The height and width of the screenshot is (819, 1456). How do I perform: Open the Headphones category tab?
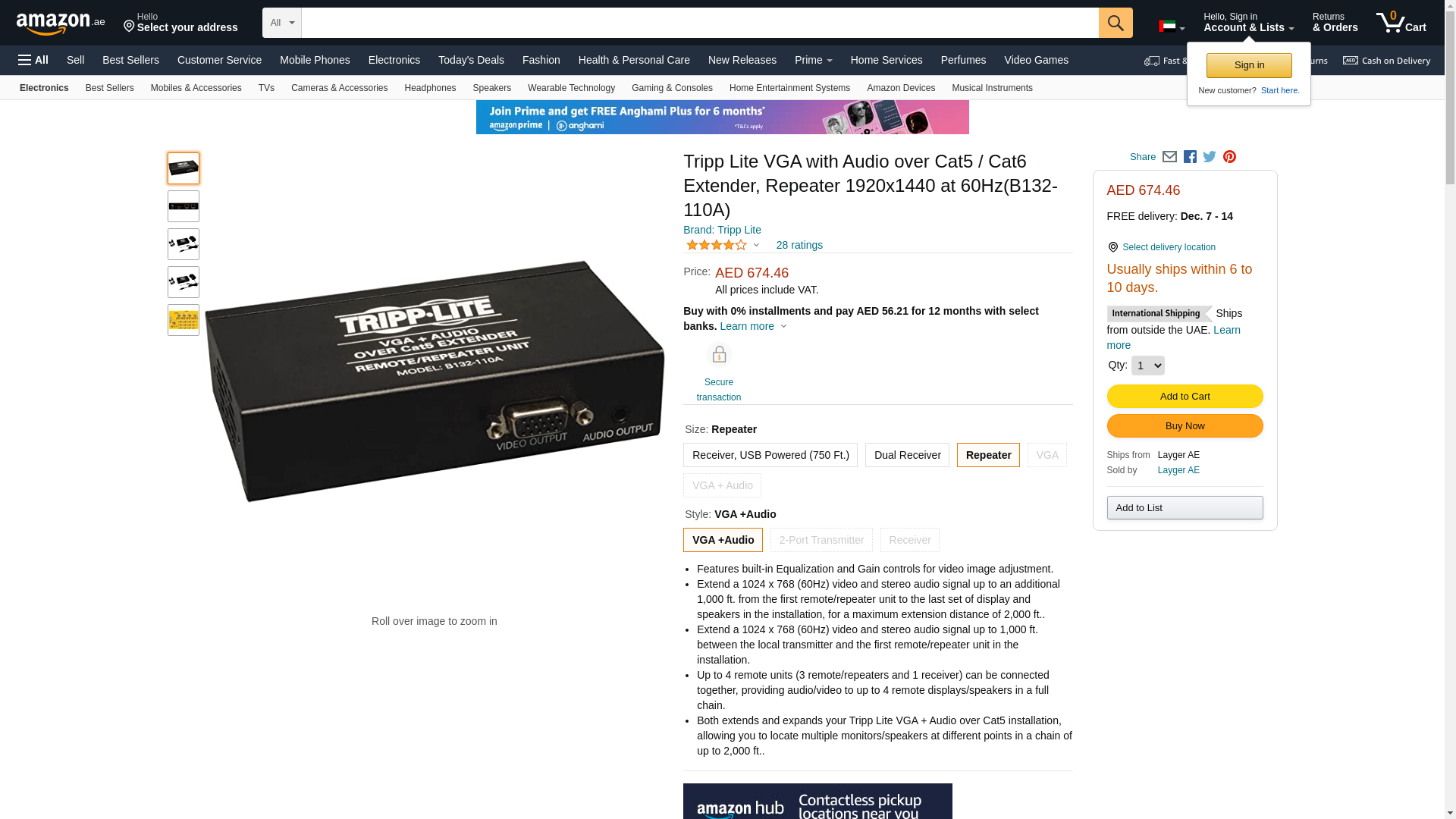click(430, 88)
